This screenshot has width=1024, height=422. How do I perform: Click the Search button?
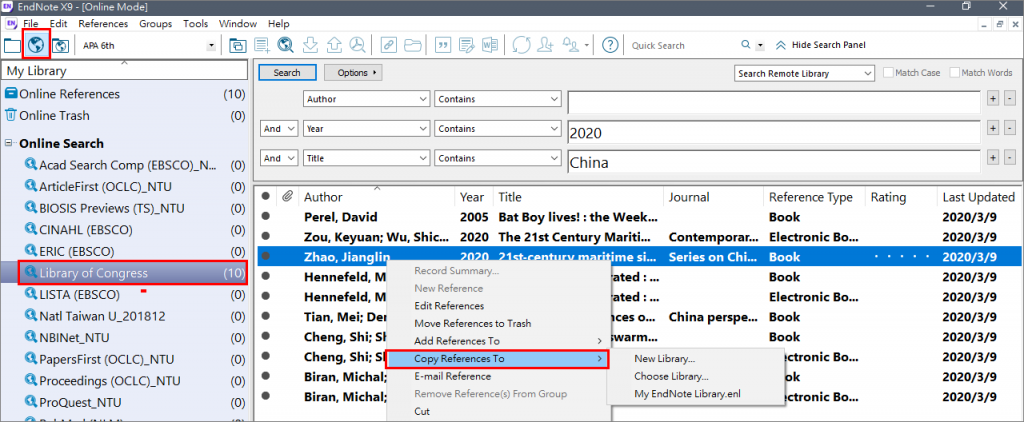point(287,73)
